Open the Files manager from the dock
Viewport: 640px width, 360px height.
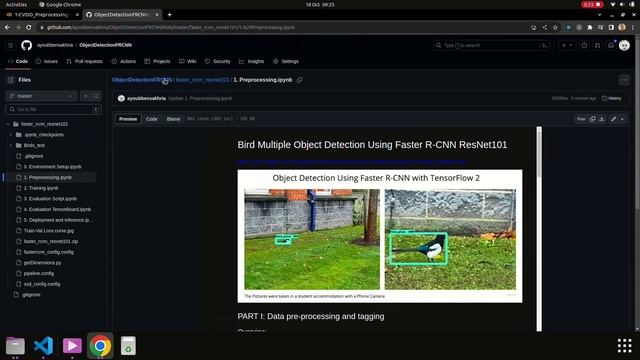15,346
